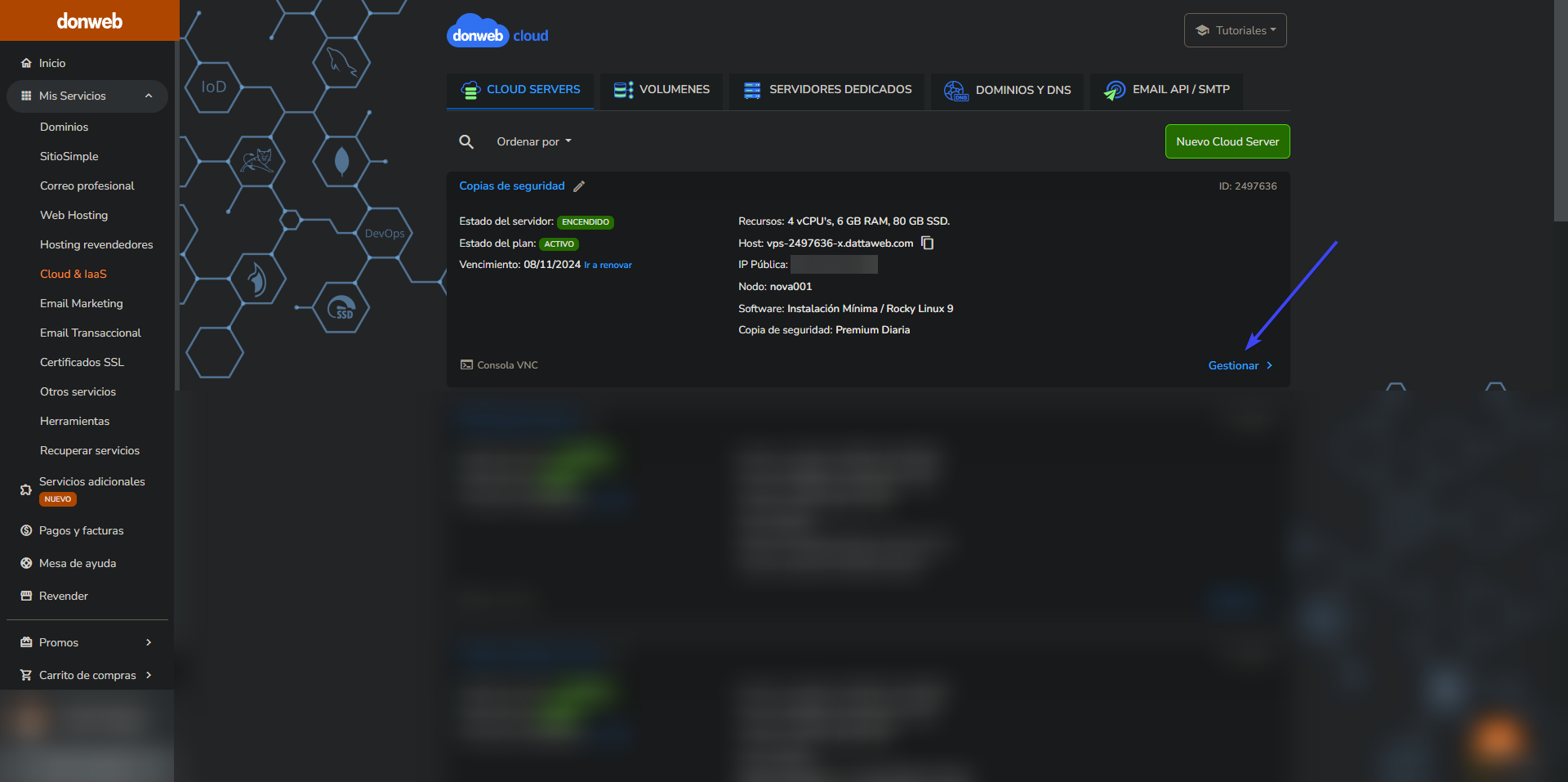This screenshot has width=1568, height=782.
Task: Open the Ordenar por dropdown
Action: pos(534,141)
